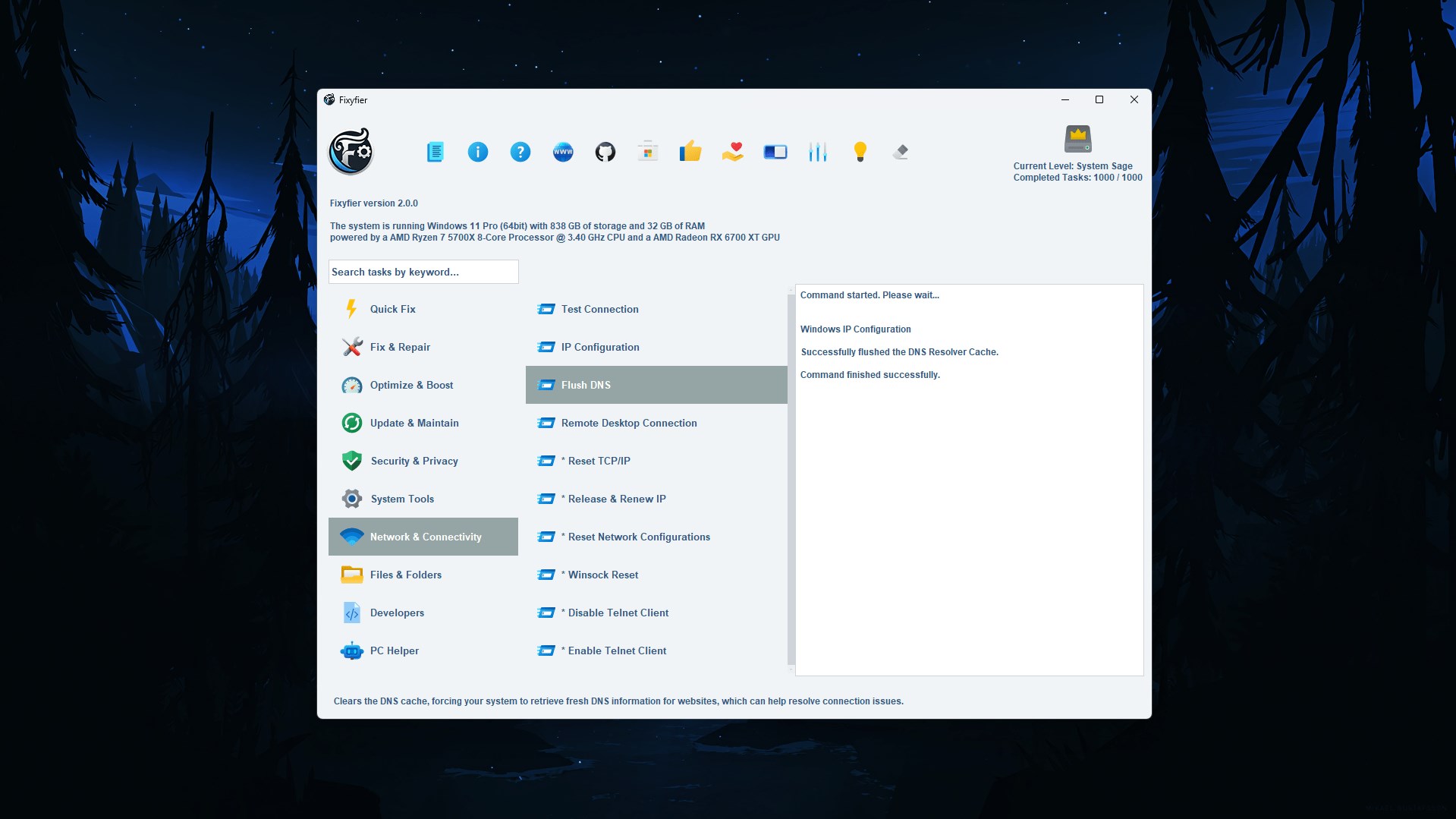Viewport: 1456px width, 819px height.
Task: Click the blue toggle switch toolbar icon
Action: pos(775,152)
